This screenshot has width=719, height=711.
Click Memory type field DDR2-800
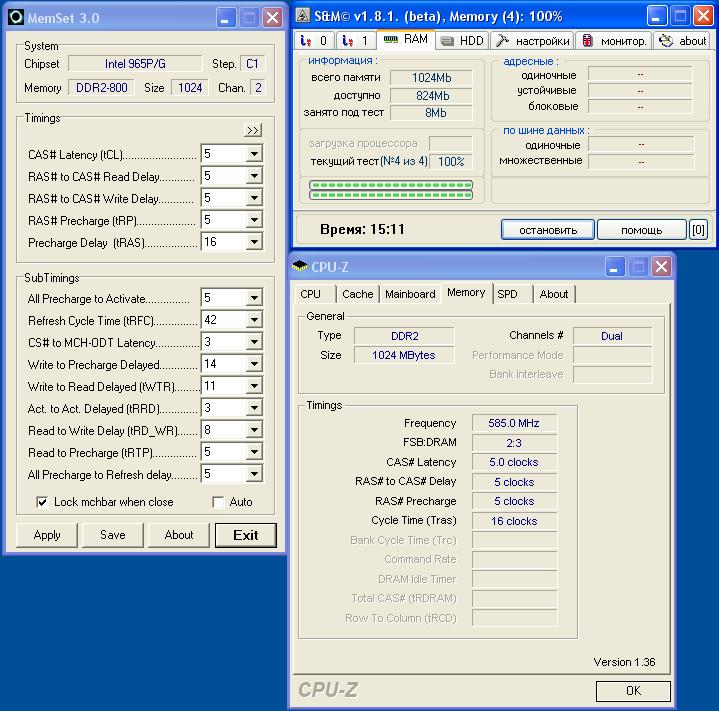pyautogui.click(x=101, y=87)
